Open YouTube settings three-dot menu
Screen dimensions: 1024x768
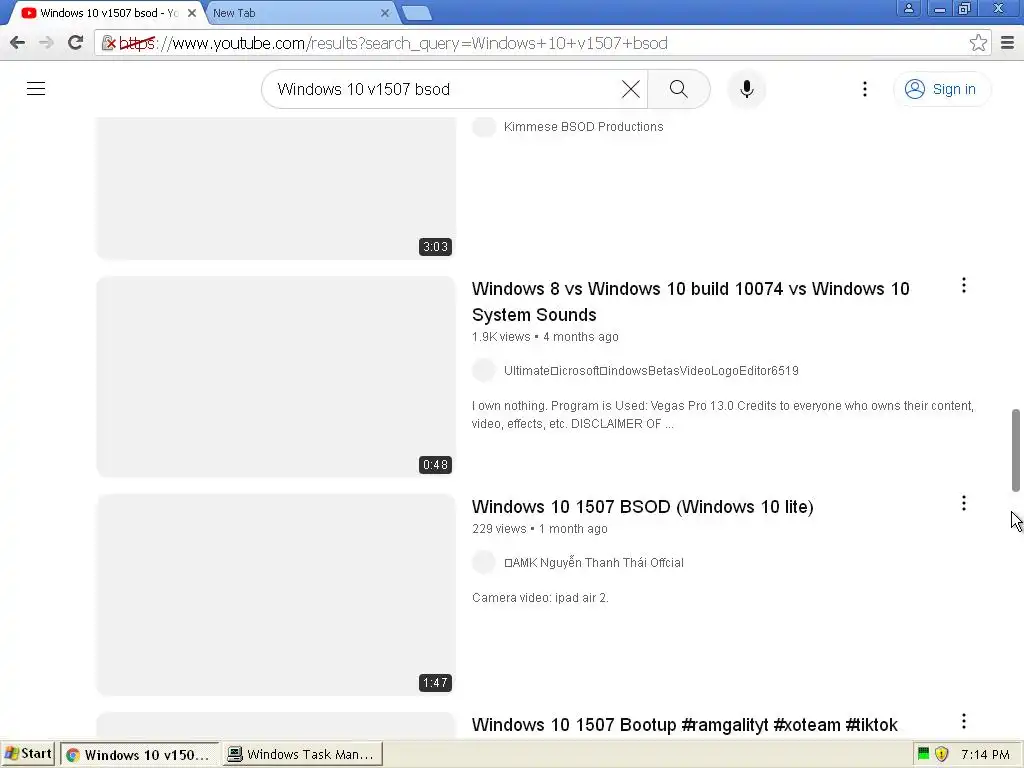tap(865, 89)
